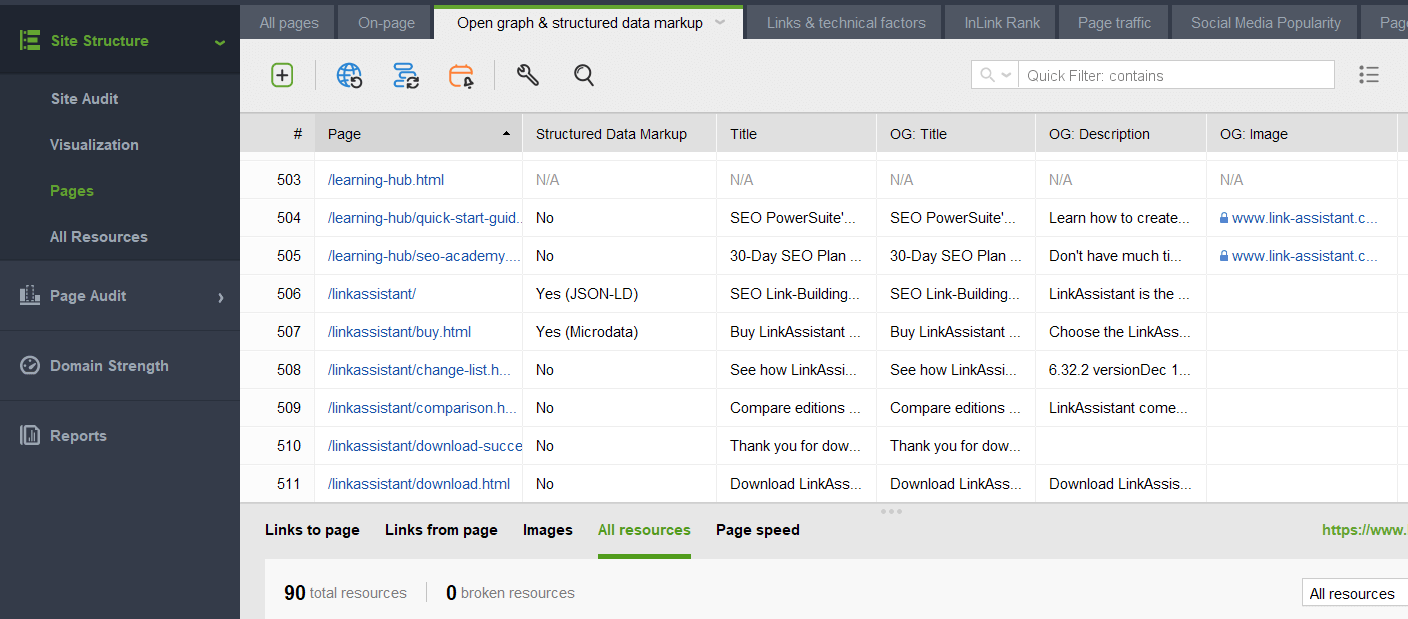Open the InLink Rank tab
The height and width of the screenshot is (619, 1408).
[1002, 22]
